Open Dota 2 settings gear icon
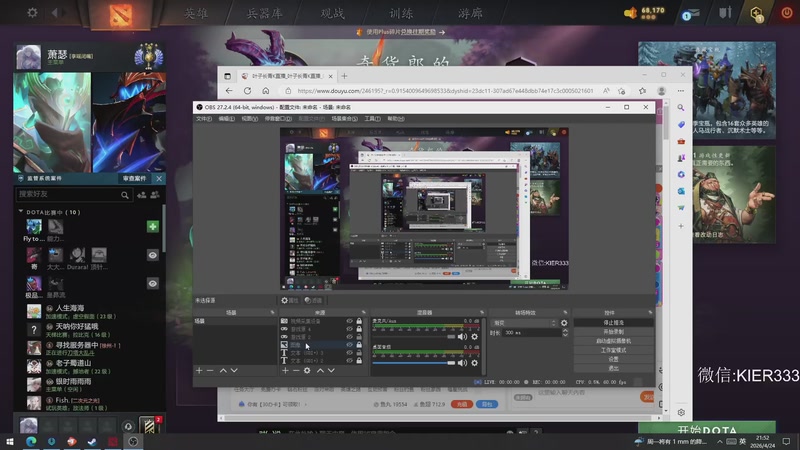The width and height of the screenshot is (800, 450). coord(32,12)
